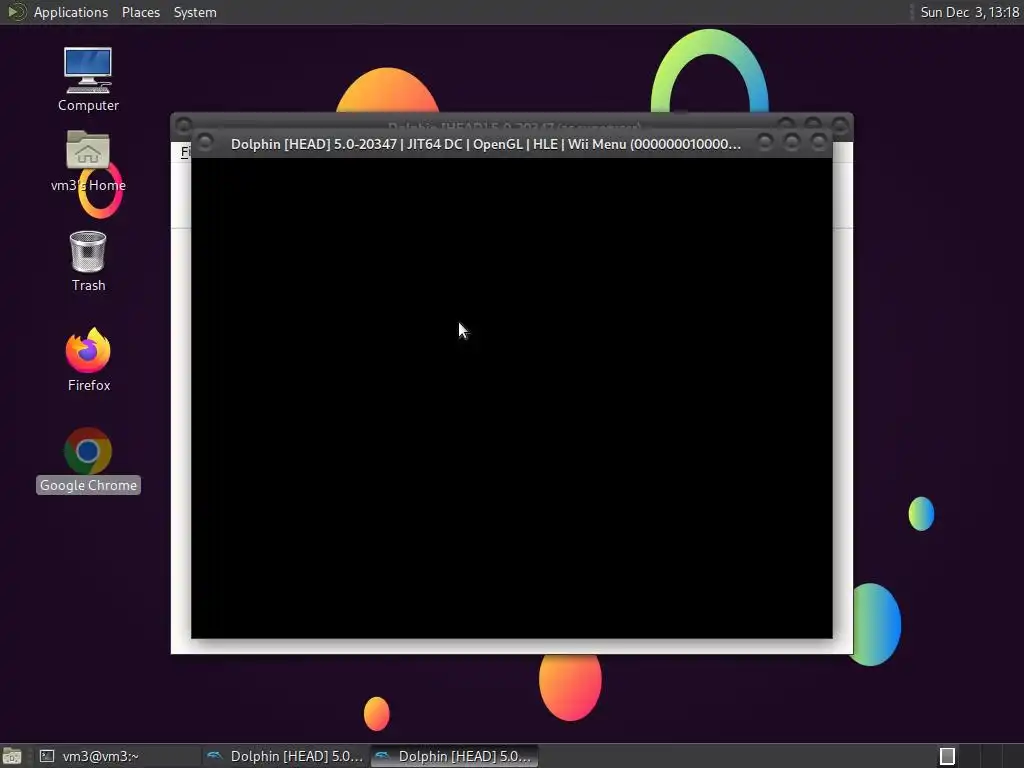The width and height of the screenshot is (1024, 768).
Task: Switch to the non-highlighted Dolphin taskbar entry
Action: [x=285, y=756]
